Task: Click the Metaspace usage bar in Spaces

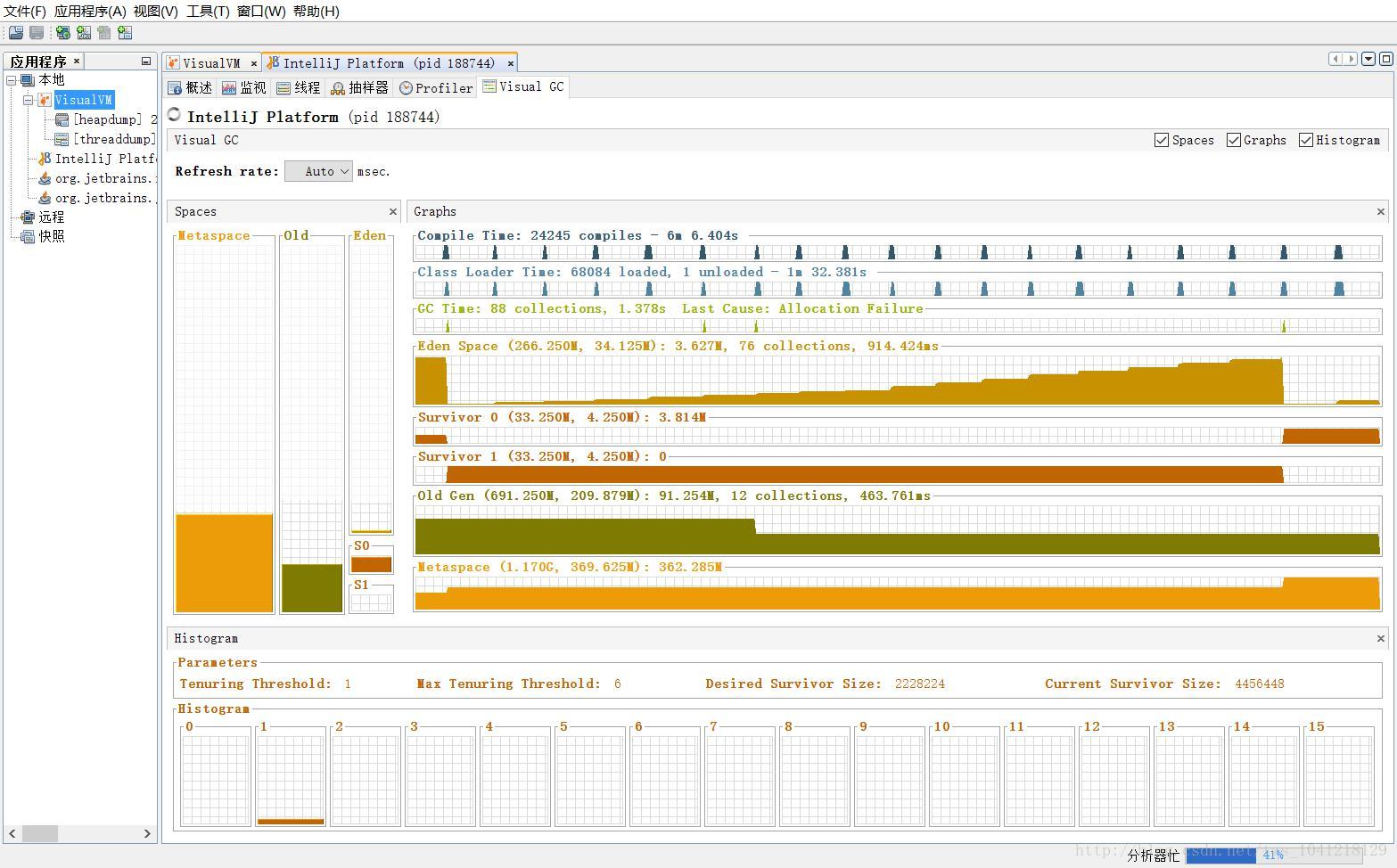Action: [x=224, y=563]
